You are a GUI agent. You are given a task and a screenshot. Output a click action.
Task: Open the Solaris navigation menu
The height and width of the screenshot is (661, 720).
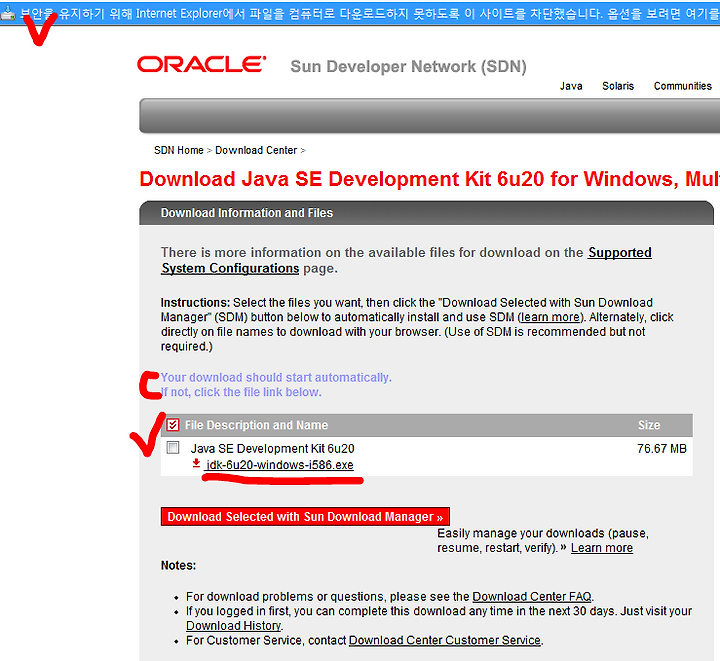[x=618, y=86]
